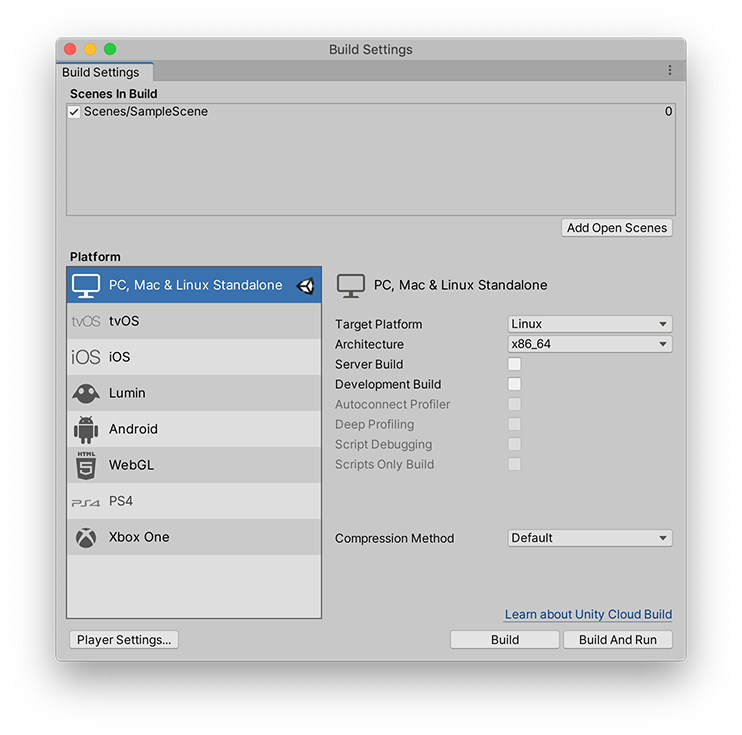Toggle the Scripts Only Build checkbox
Viewport: 742px width, 735px height.
(514, 464)
